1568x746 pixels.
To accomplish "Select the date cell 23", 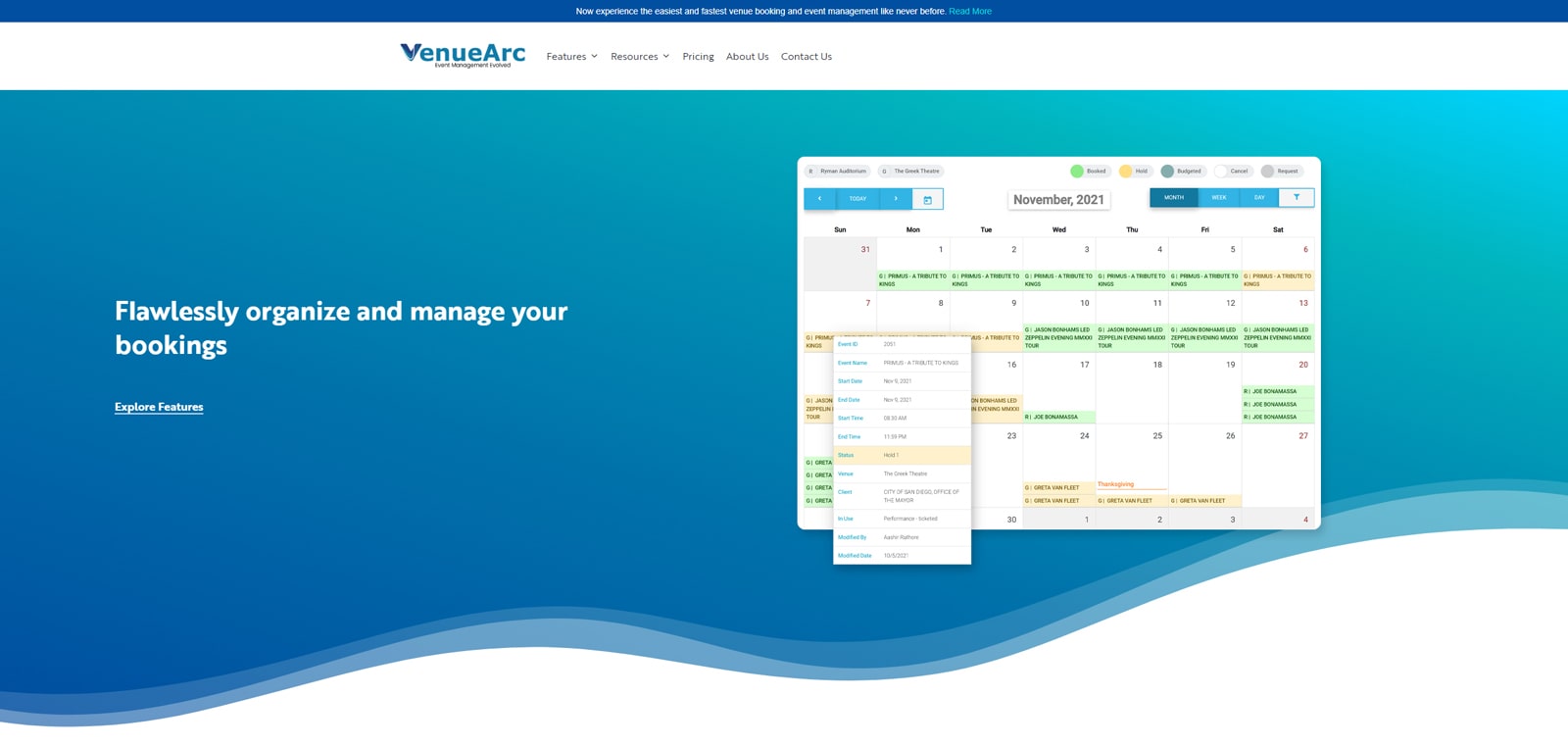I will point(1011,436).
